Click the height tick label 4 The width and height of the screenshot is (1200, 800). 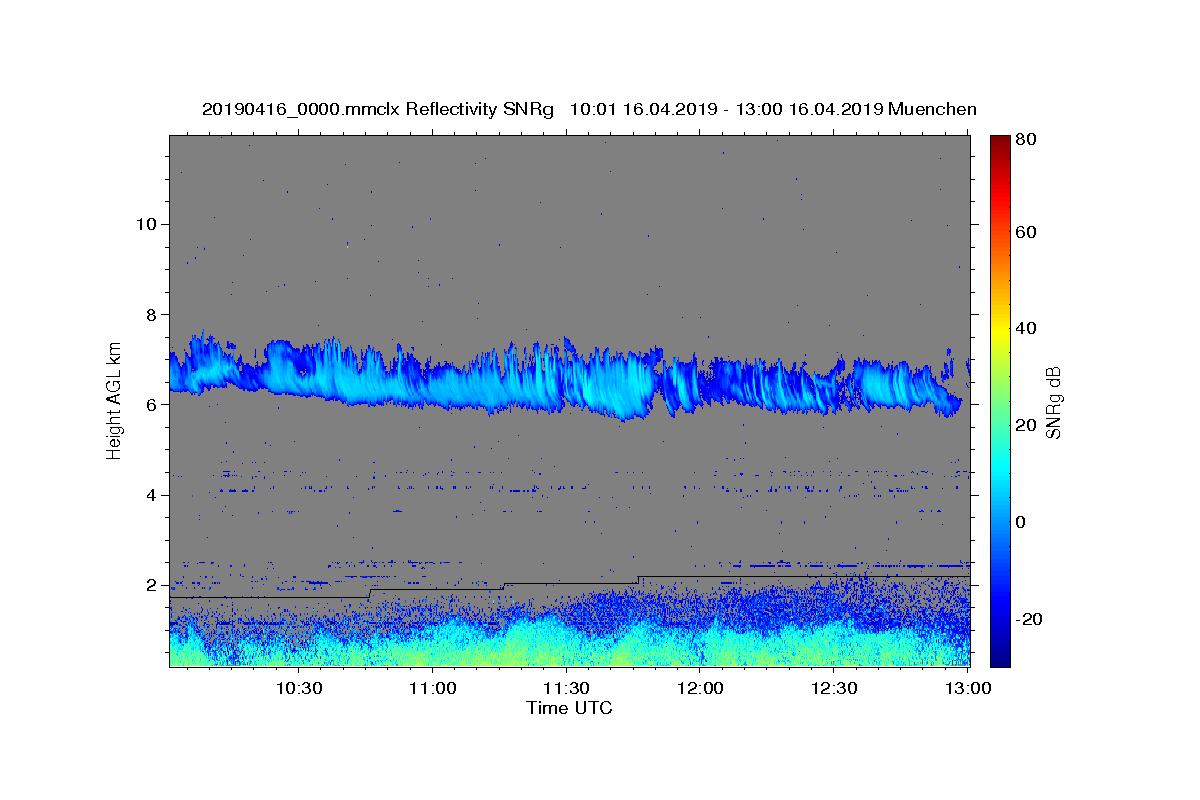(151, 495)
